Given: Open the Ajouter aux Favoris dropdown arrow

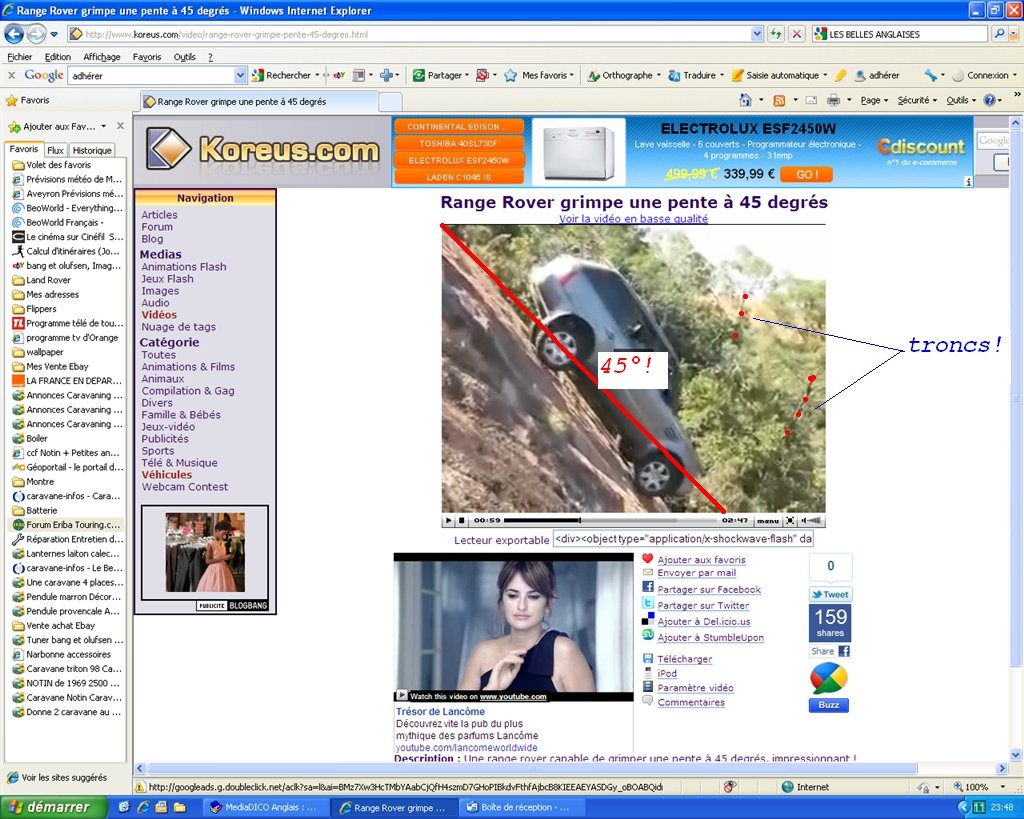Looking at the screenshot, I should point(104,126).
